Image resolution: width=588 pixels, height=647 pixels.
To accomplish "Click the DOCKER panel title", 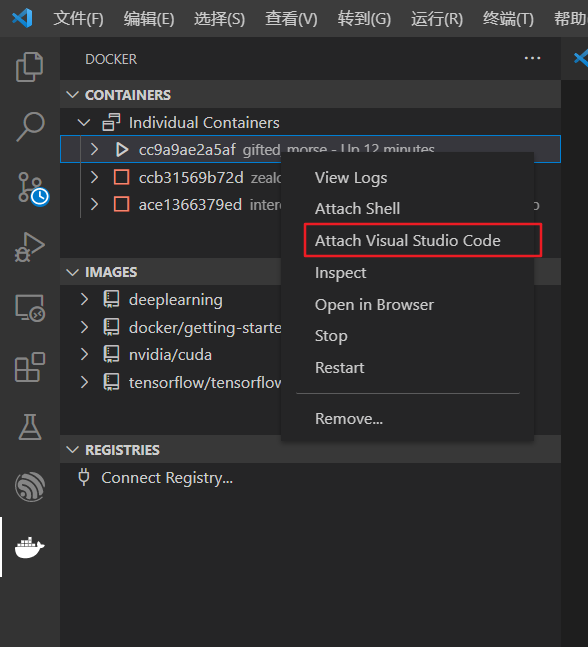I will pyautogui.click(x=111, y=59).
